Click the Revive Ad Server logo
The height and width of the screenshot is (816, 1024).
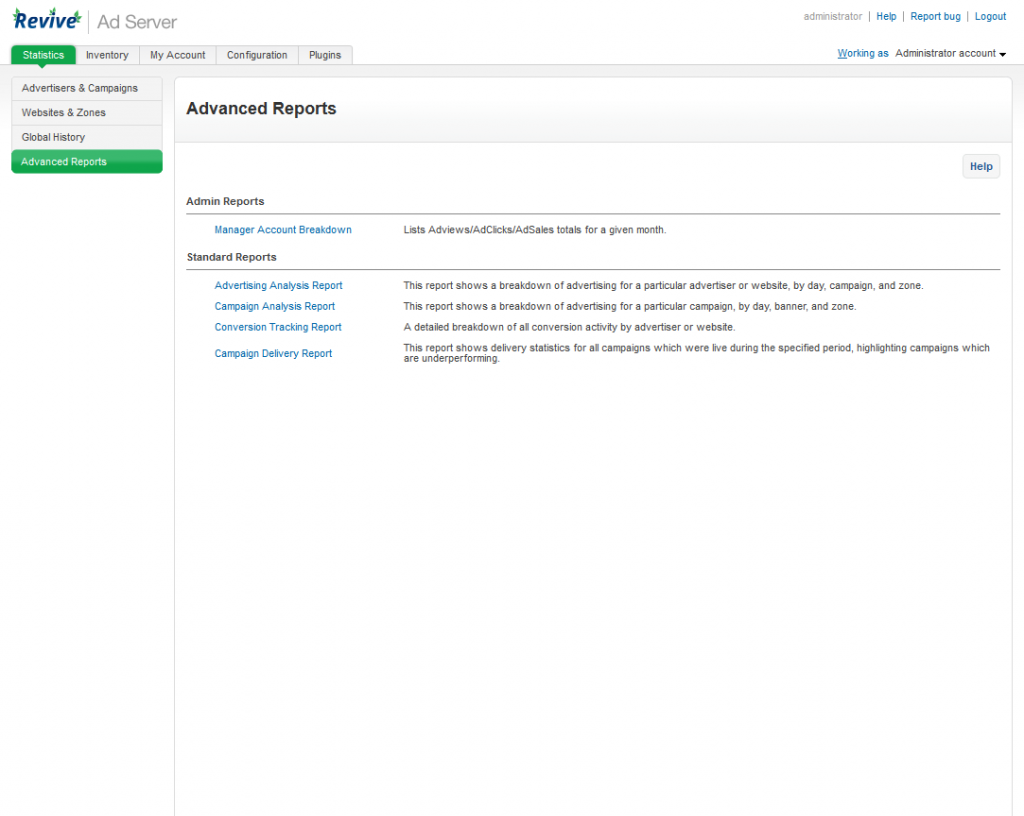pos(45,17)
